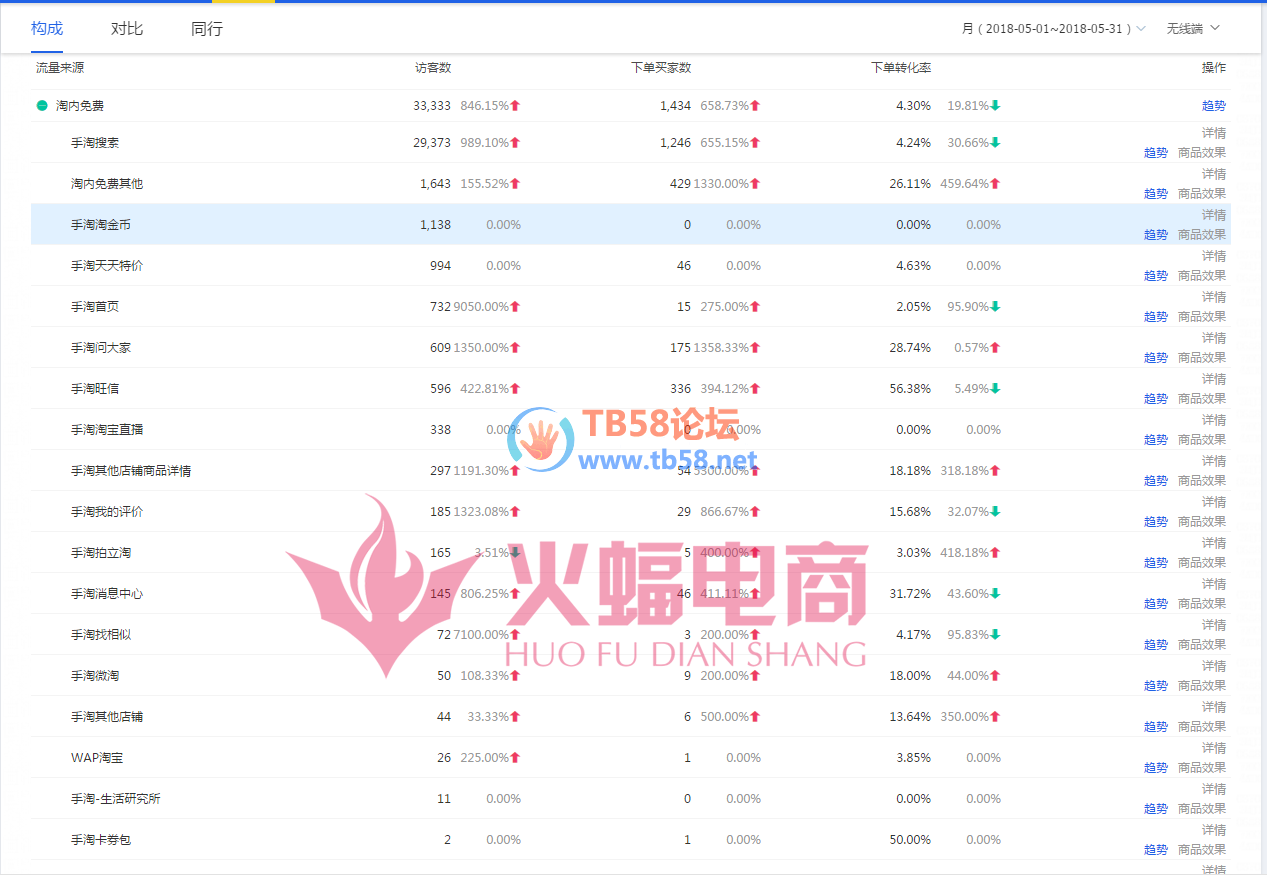
Task: Open the month date range dropdown
Action: click(1054, 29)
